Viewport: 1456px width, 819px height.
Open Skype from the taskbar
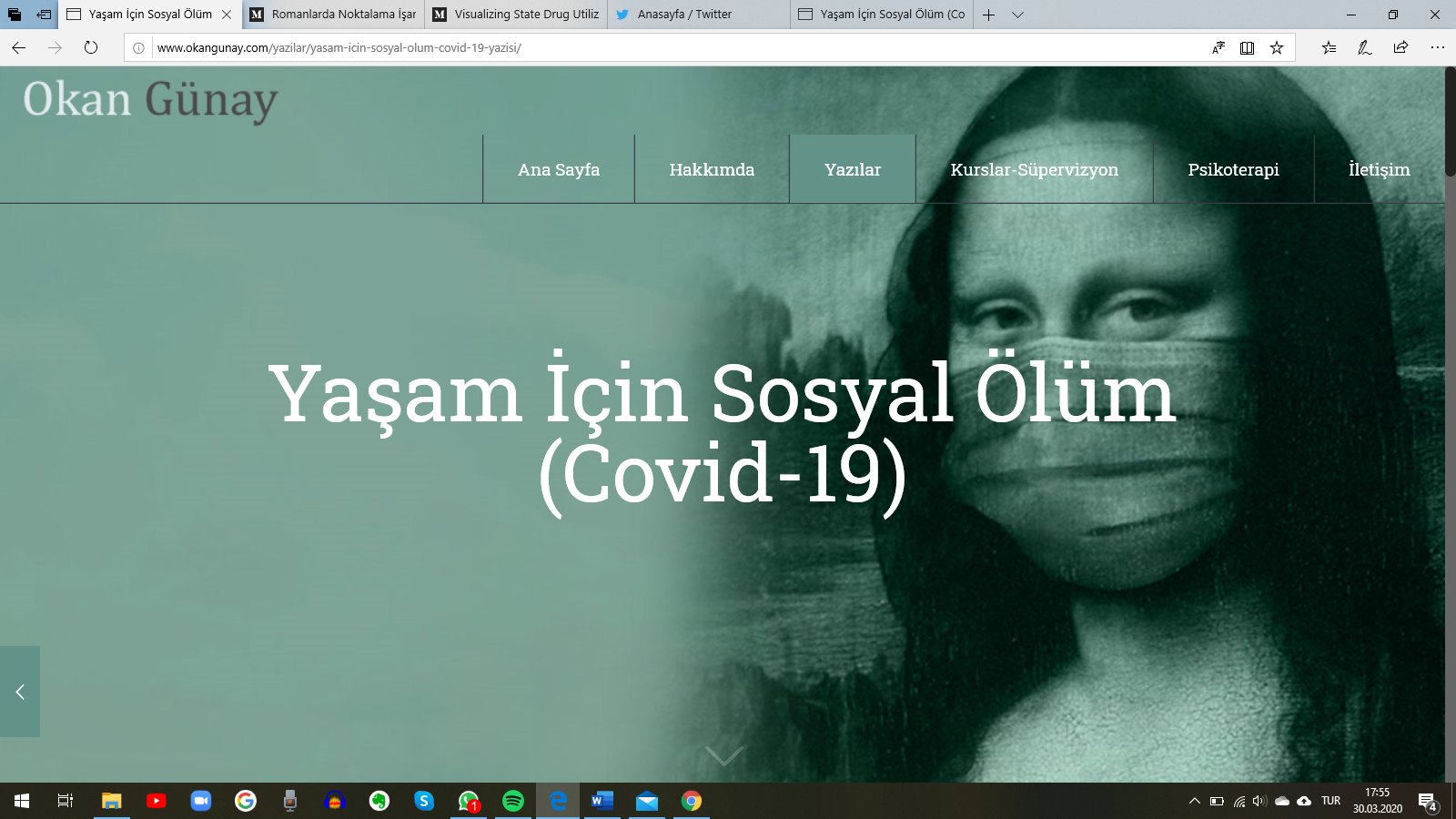424,801
